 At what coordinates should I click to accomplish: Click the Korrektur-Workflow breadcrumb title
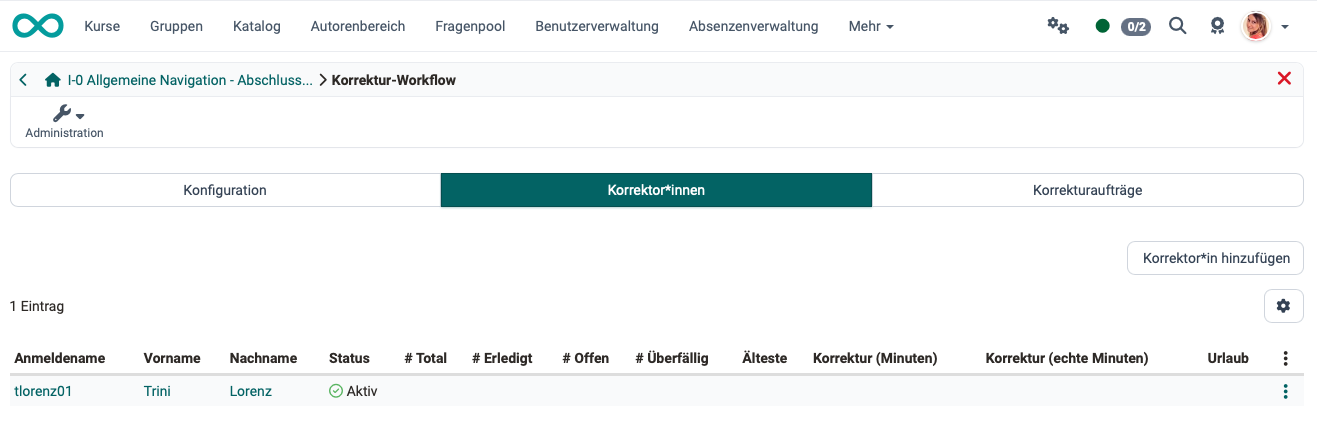click(x=393, y=80)
